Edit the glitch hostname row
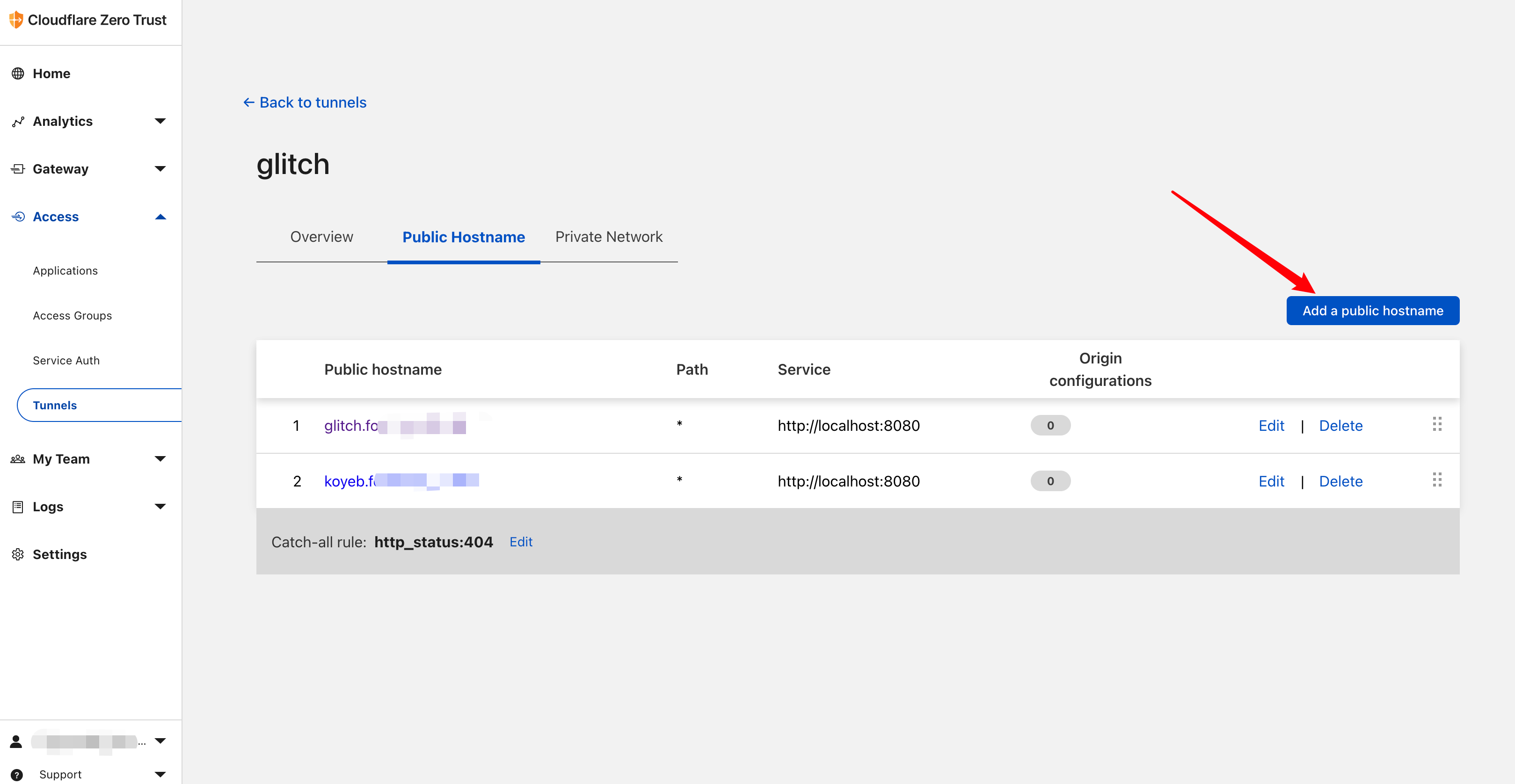The height and width of the screenshot is (784, 1515). coord(1272,425)
